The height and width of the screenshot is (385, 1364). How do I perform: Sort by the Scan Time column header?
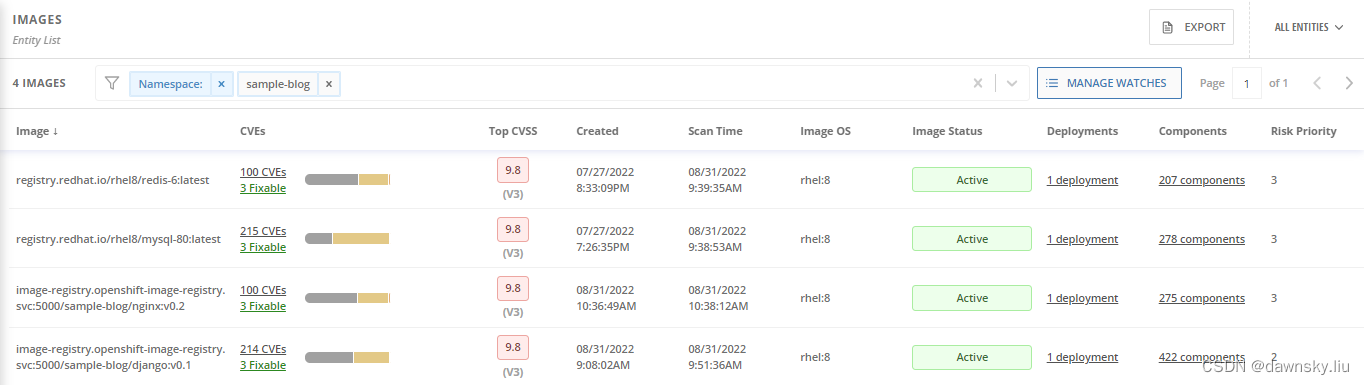pyautogui.click(x=715, y=131)
